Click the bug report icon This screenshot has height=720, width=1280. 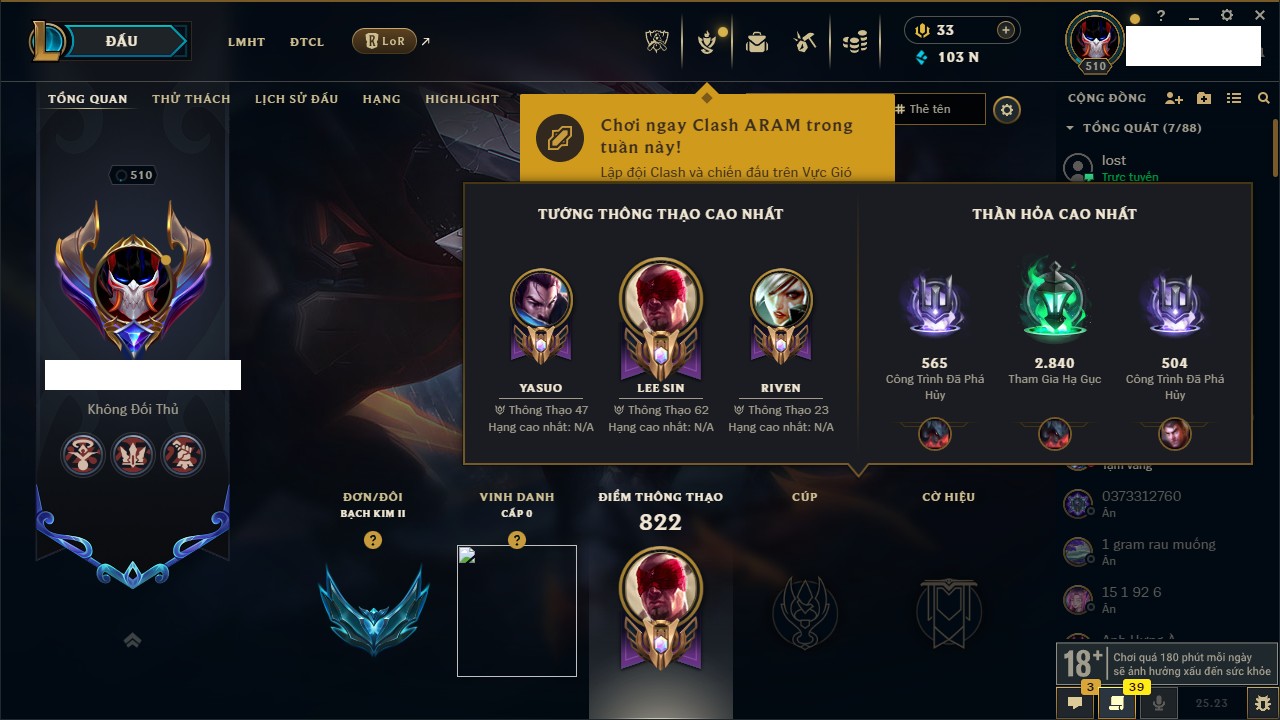point(1263,703)
